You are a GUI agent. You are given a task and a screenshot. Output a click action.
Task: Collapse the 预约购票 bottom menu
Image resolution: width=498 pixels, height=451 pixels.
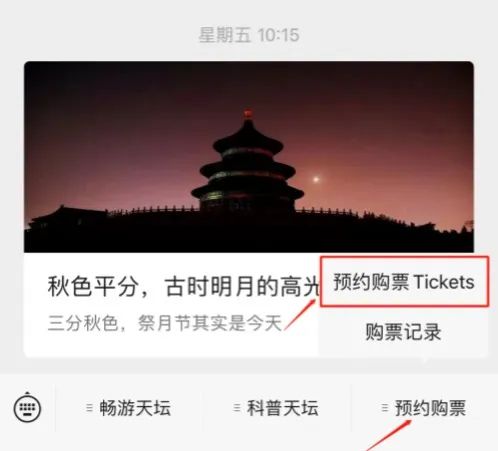tap(424, 408)
